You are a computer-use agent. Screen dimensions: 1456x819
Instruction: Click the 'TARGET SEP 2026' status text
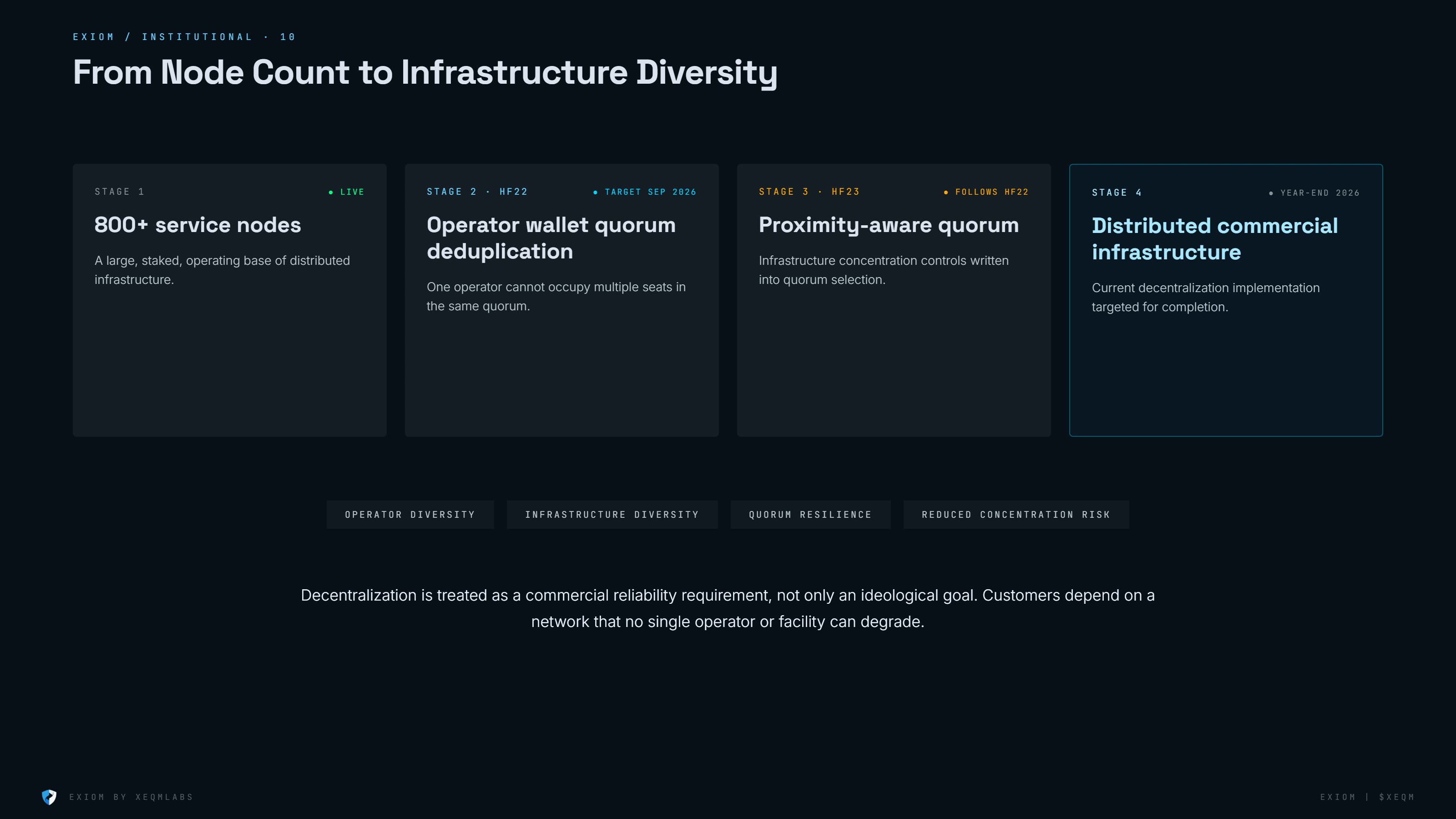click(651, 192)
